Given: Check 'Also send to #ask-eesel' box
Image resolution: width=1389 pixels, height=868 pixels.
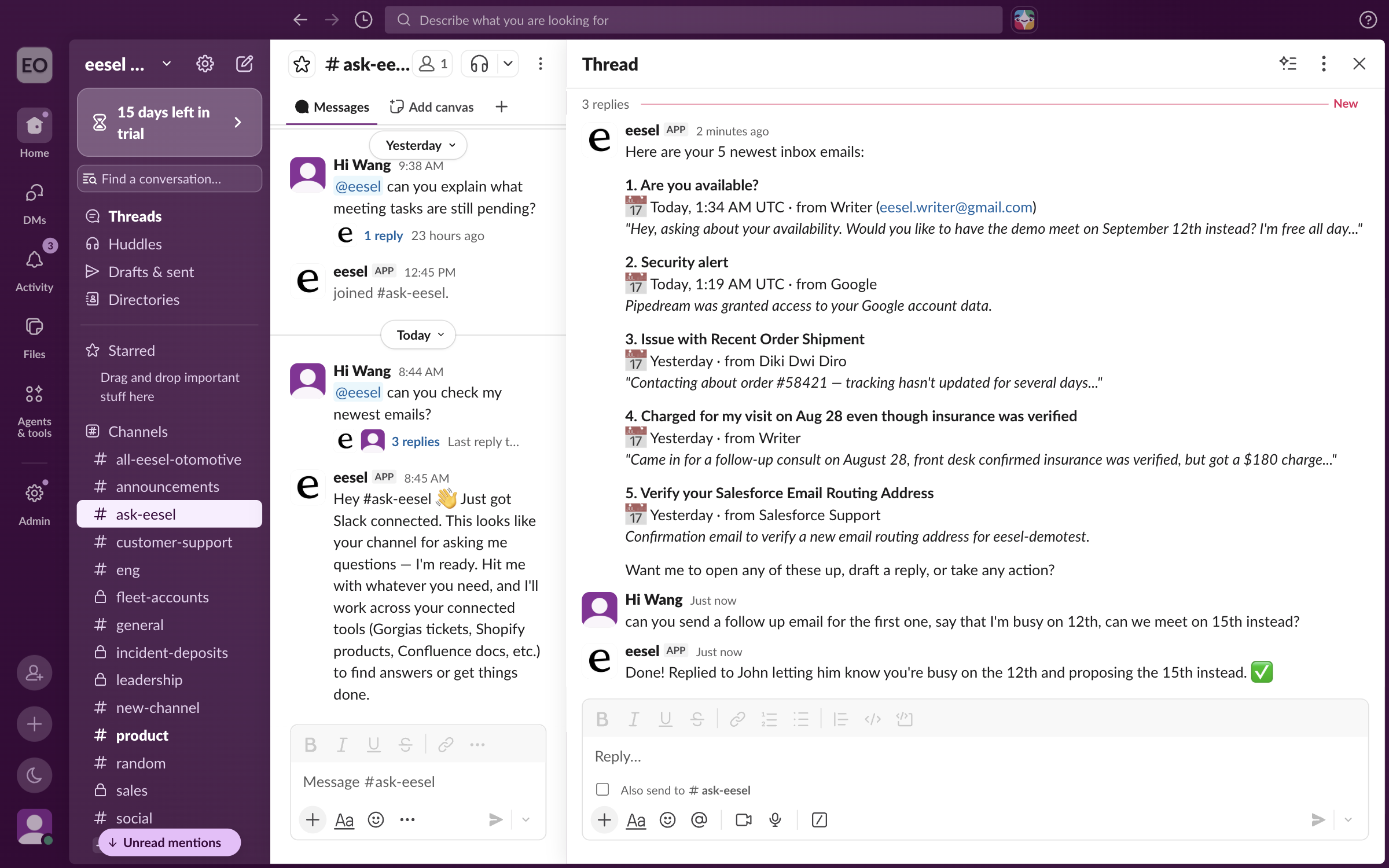Looking at the screenshot, I should tap(602, 789).
